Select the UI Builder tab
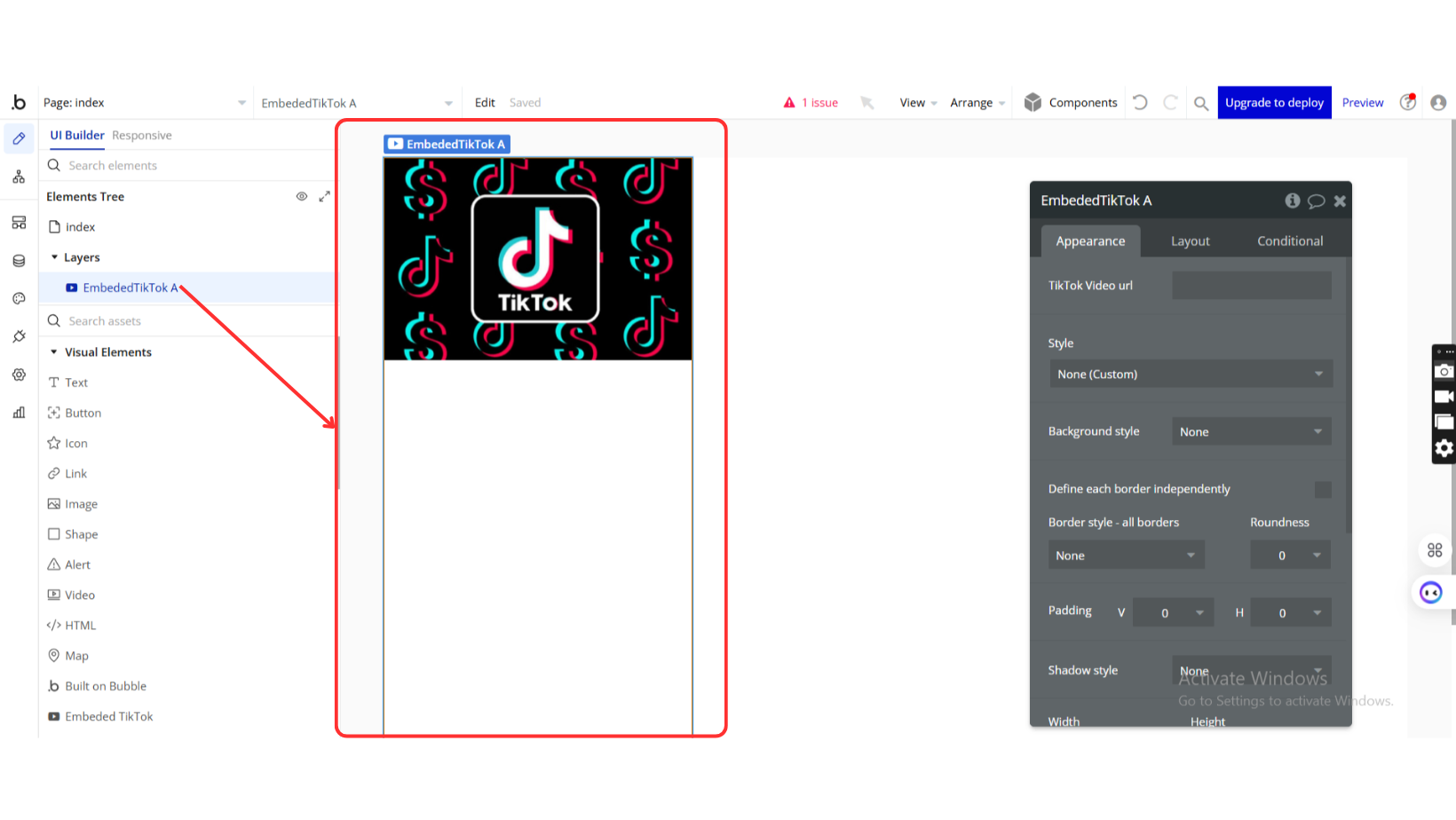 (77, 135)
